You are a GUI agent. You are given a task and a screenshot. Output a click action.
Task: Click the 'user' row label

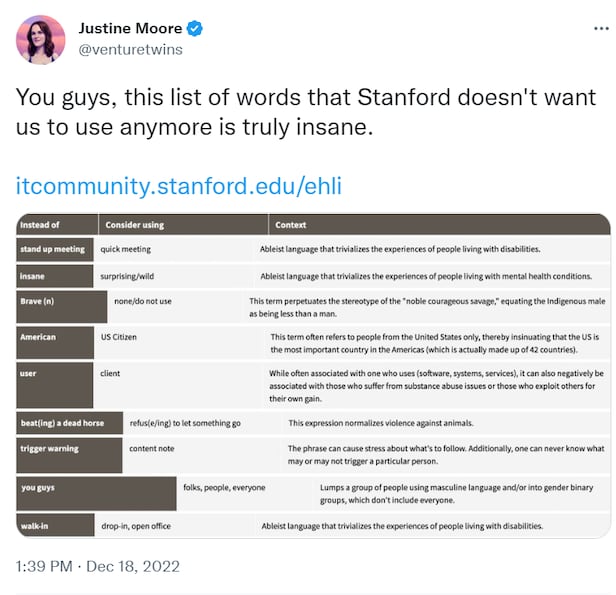click(28, 373)
